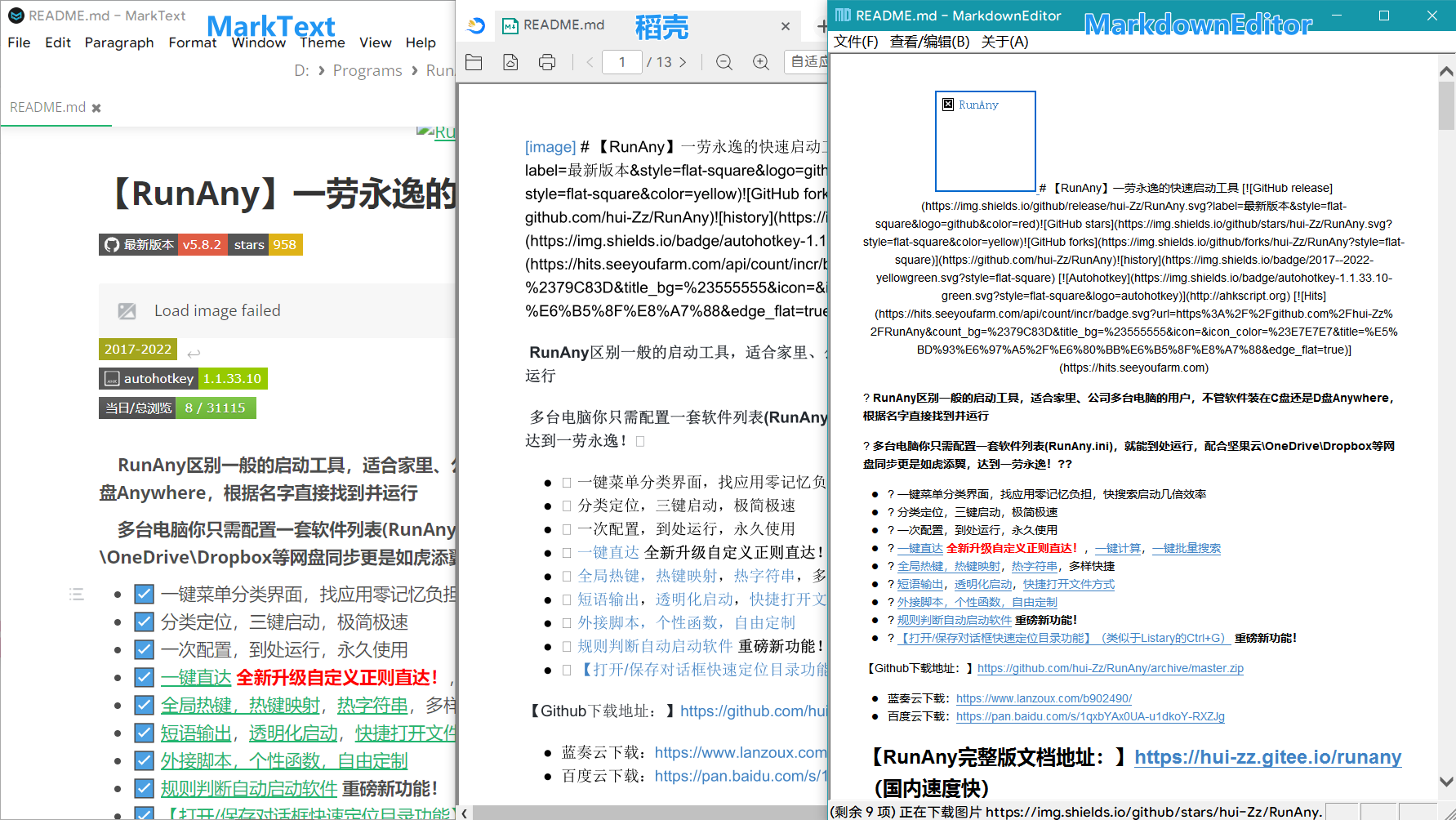This screenshot has height=820, width=1456.
Task: Maximize the MarkdownEditor window
Action: [1384, 16]
